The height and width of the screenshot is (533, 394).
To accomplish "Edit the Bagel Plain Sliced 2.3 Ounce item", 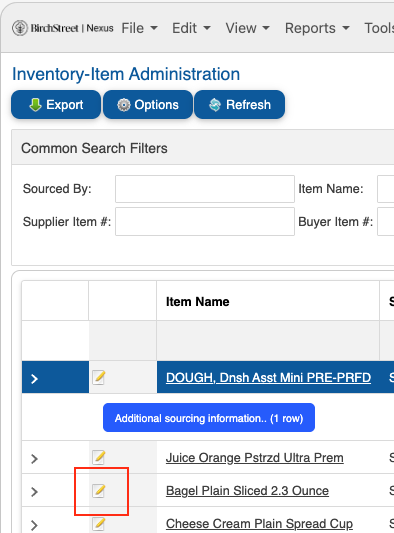I will tap(99, 491).
